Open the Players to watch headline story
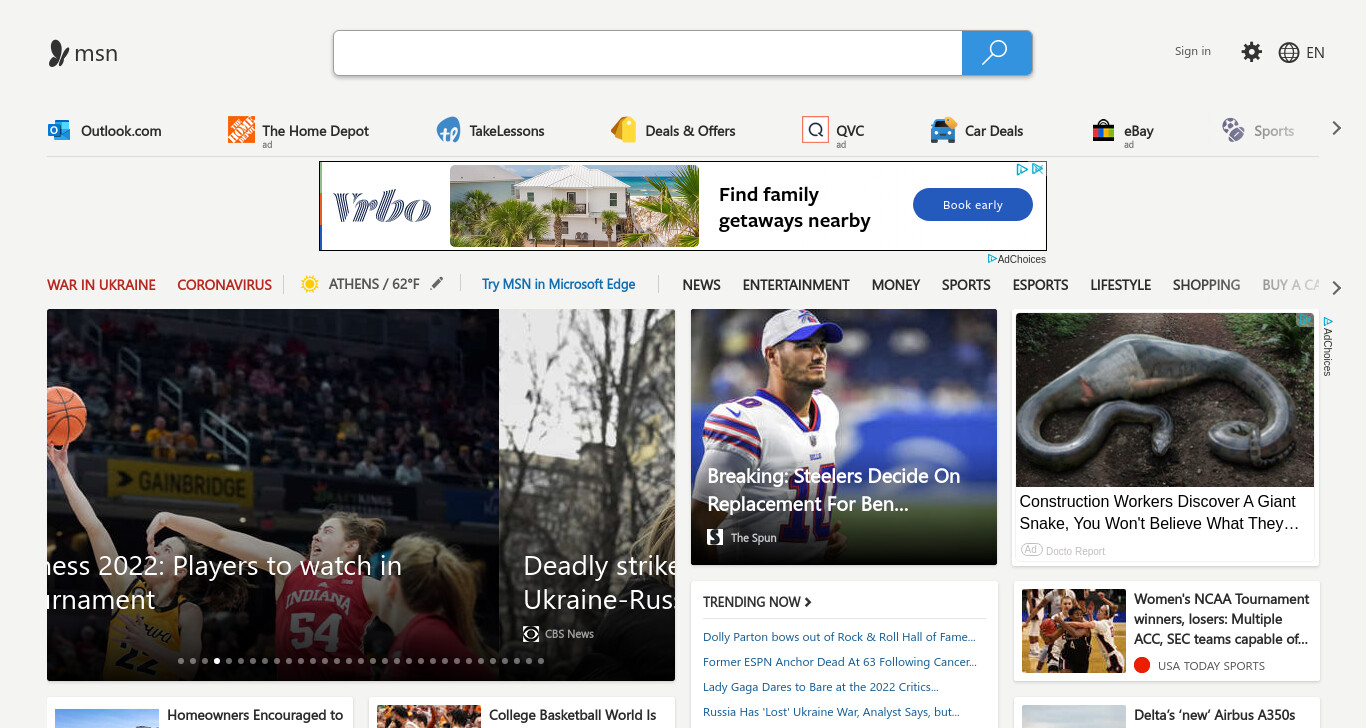 224,583
